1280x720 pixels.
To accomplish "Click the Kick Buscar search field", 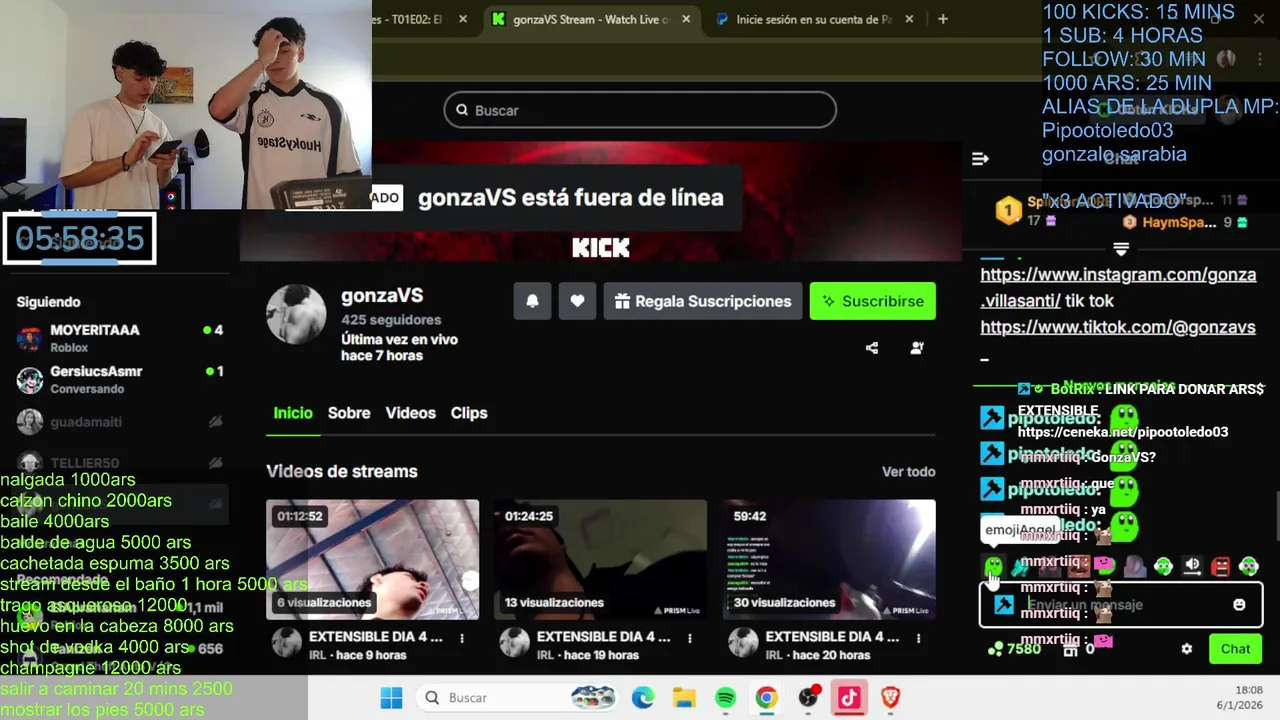I will [640, 110].
